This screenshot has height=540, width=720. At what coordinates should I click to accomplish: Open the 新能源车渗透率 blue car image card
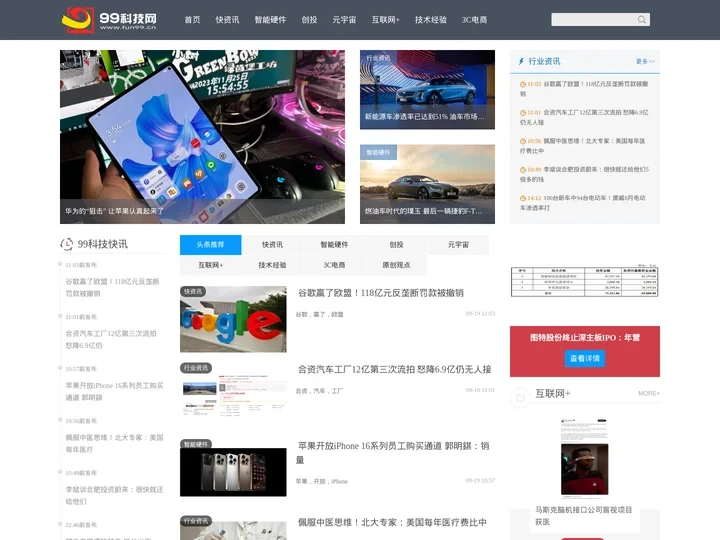(x=427, y=90)
